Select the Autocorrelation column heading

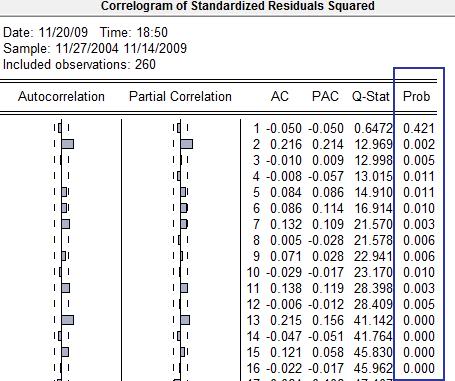pos(61,96)
